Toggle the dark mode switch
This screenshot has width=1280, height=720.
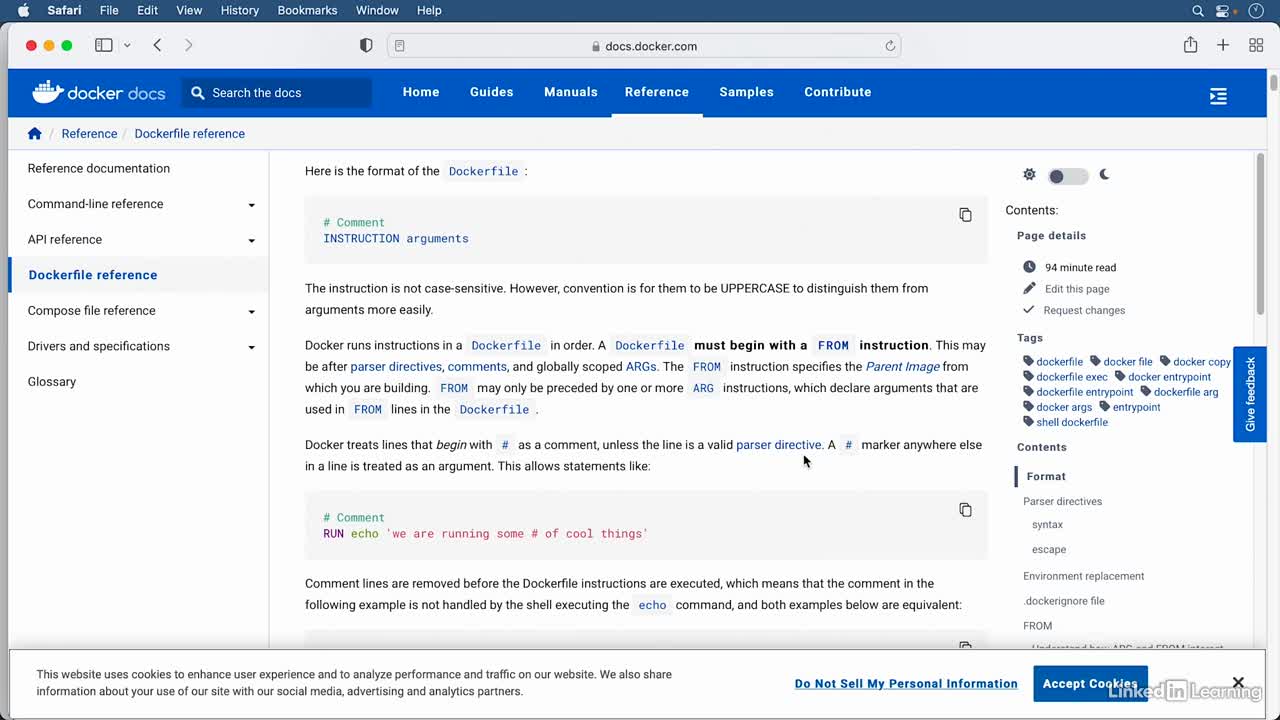tap(1067, 176)
